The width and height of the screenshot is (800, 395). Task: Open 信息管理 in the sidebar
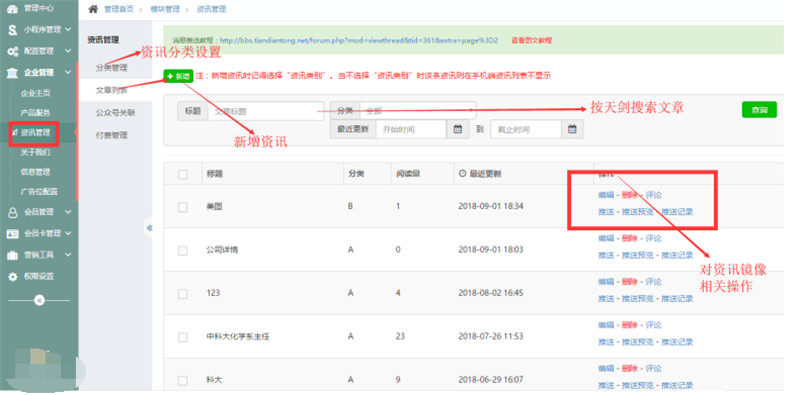(35, 172)
